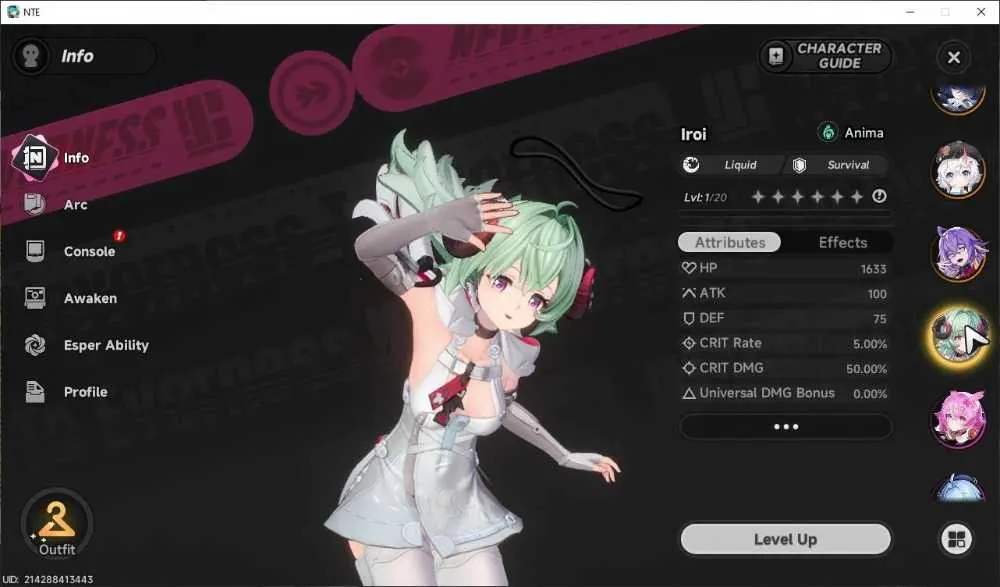
Task: Expand more attributes with the three dots
Action: pyautogui.click(x=786, y=426)
